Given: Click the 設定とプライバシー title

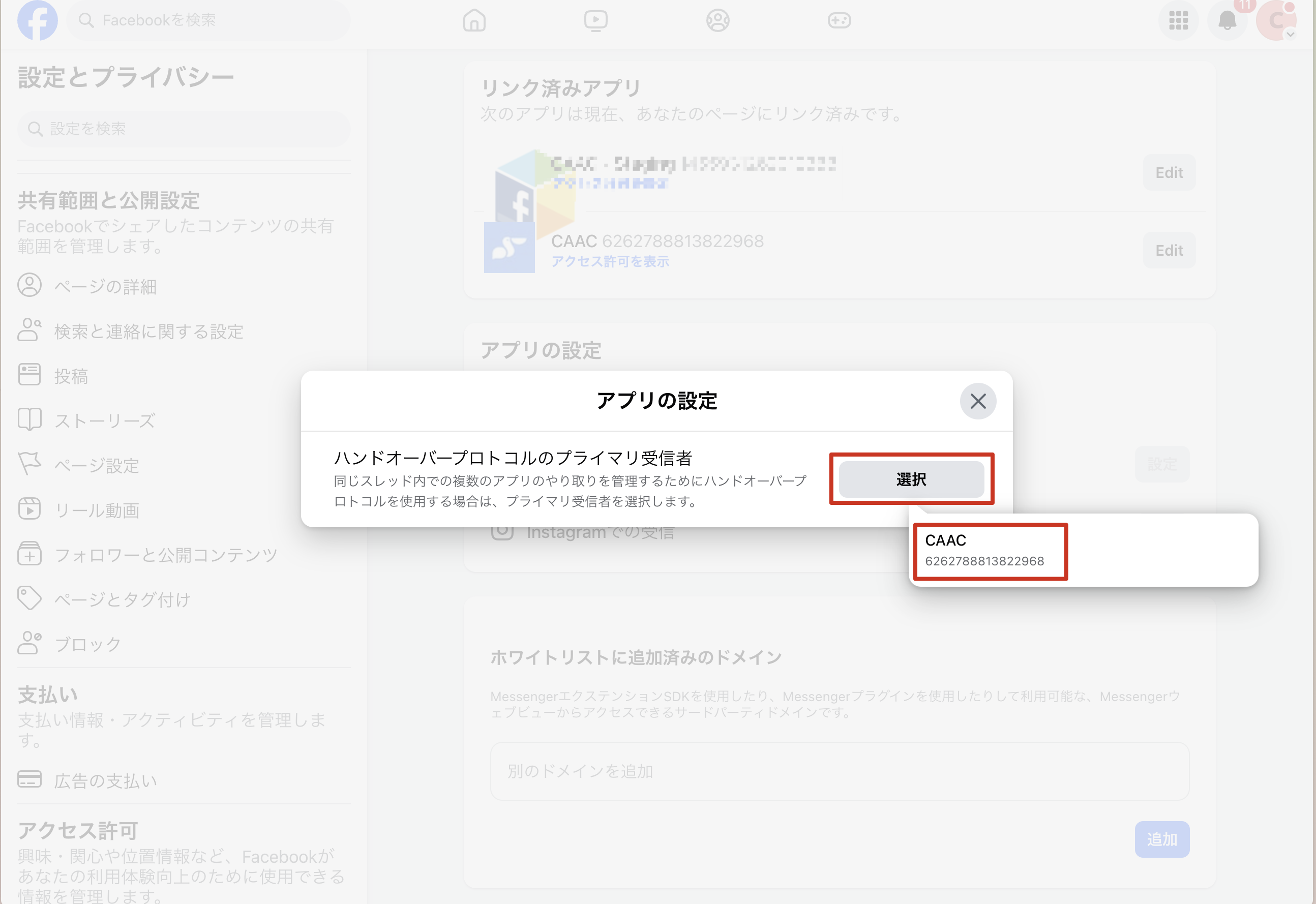Looking at the screenshot, I should point(126,77).
